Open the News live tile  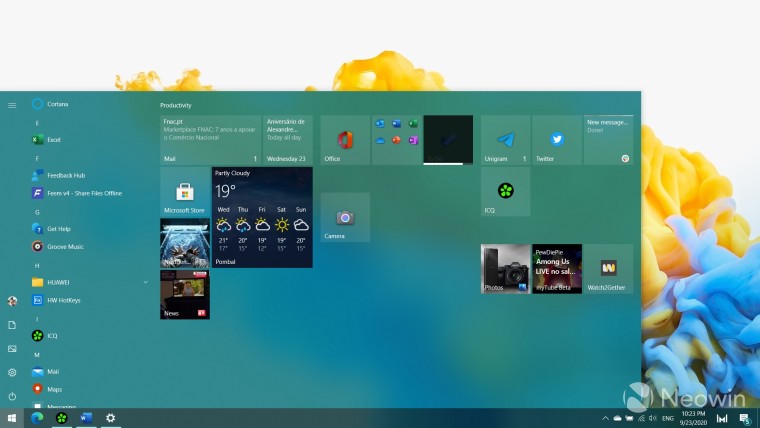185,295
